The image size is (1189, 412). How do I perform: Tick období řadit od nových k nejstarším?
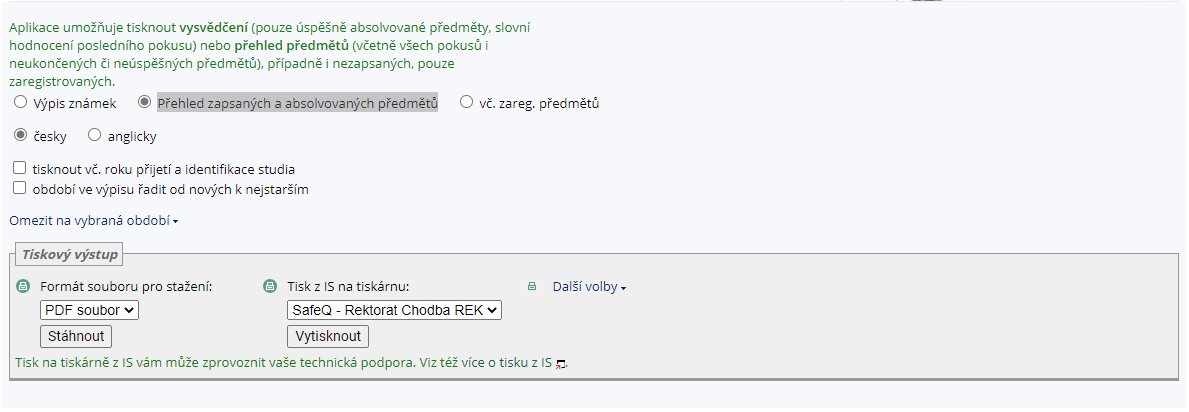[20, 188]
